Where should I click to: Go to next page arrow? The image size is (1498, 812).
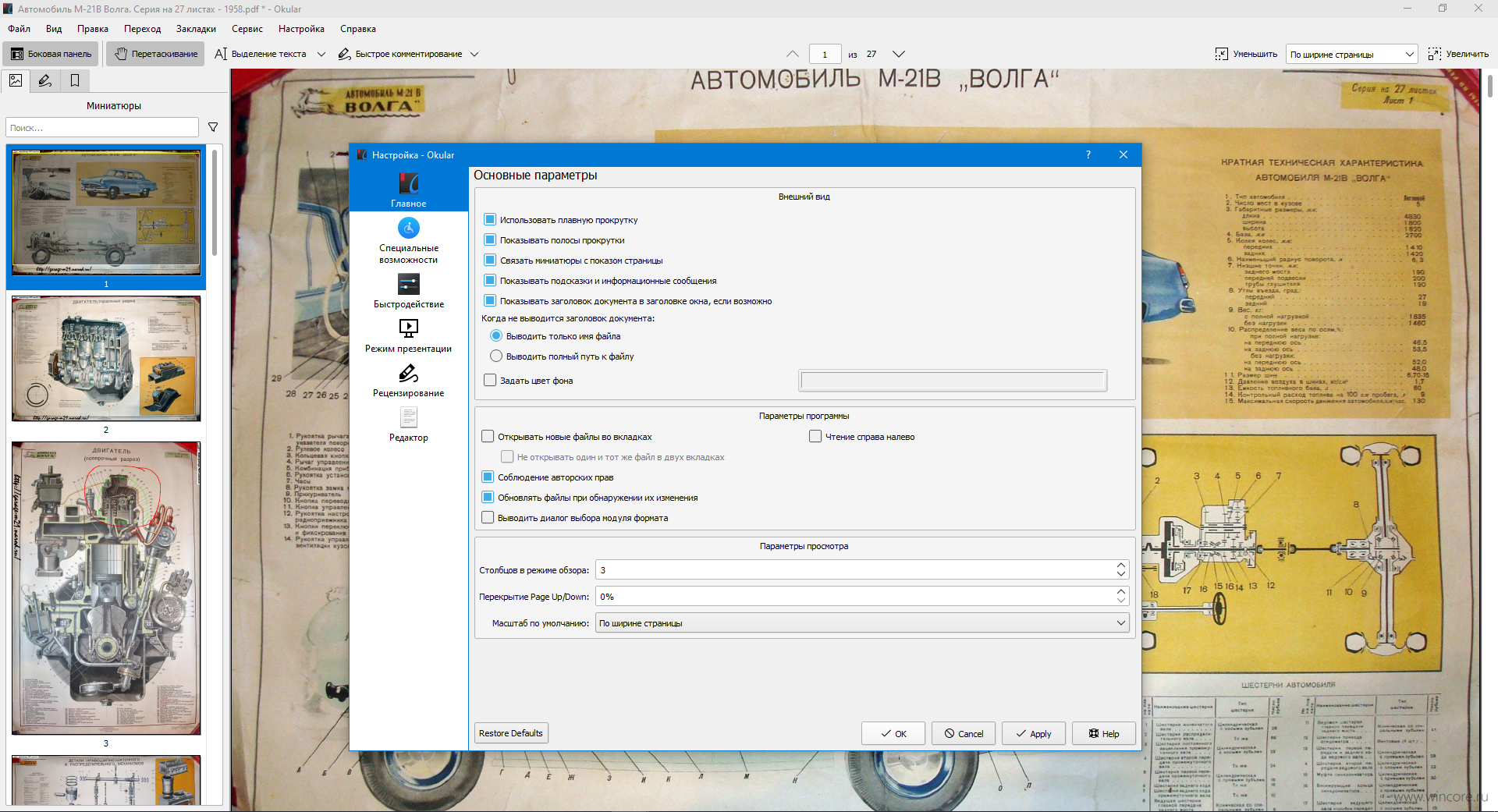[899, 54]
